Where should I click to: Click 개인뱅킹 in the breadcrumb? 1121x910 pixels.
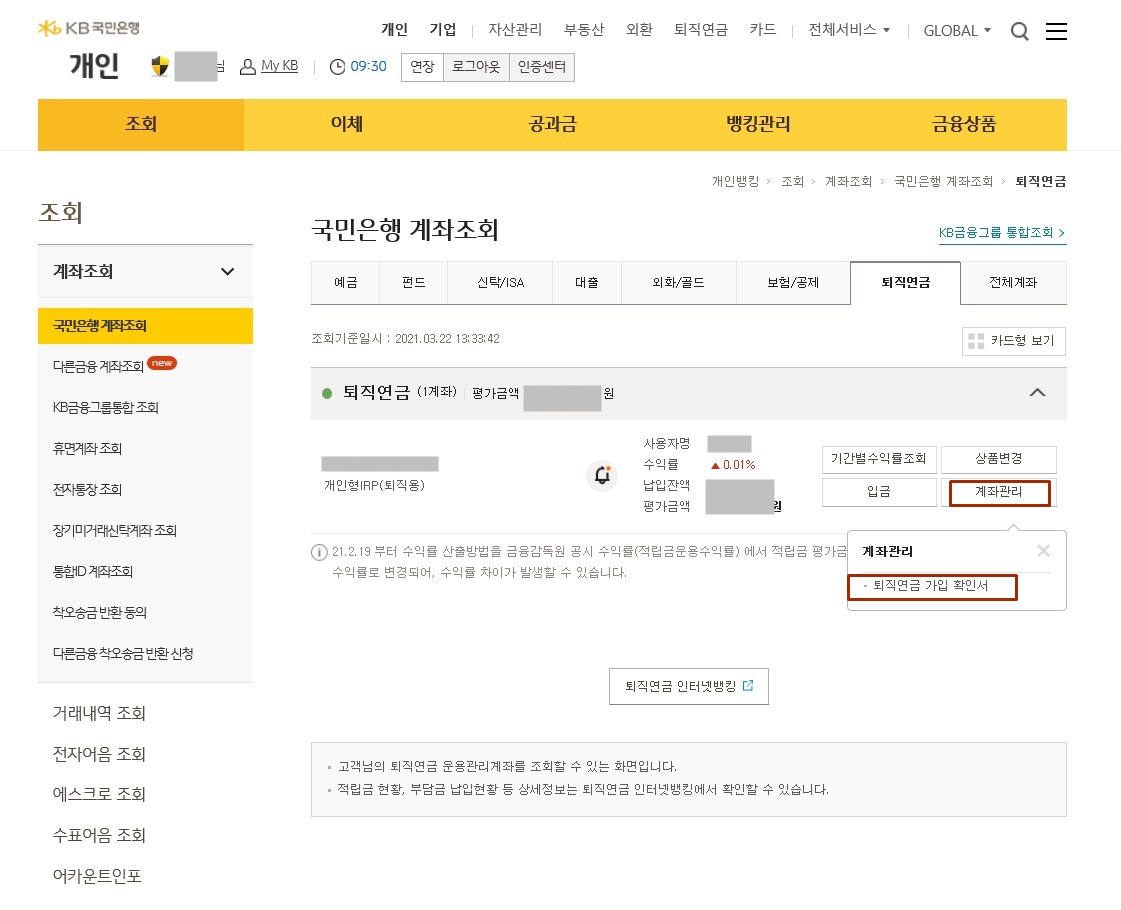tap(735, 182)
